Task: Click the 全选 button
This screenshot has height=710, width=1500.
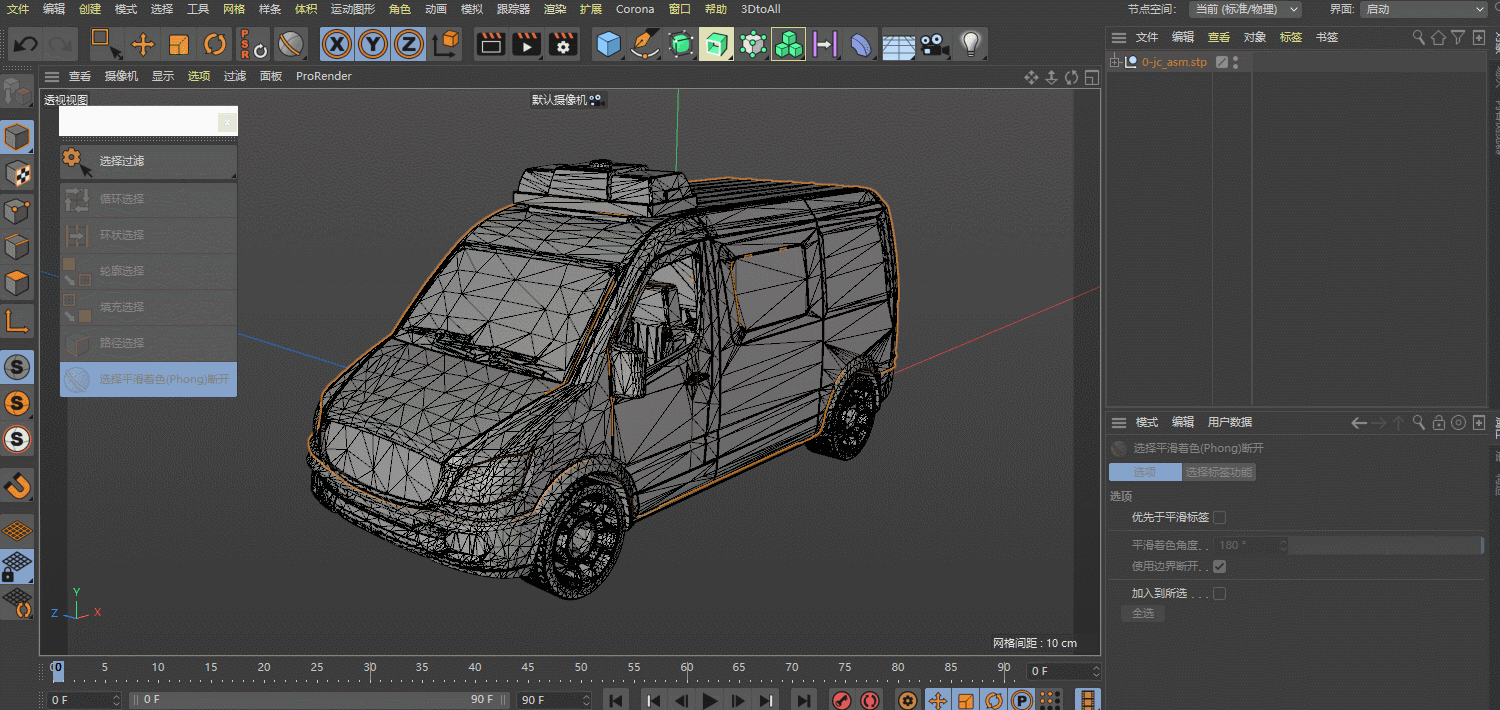Action: point(1142,613)
